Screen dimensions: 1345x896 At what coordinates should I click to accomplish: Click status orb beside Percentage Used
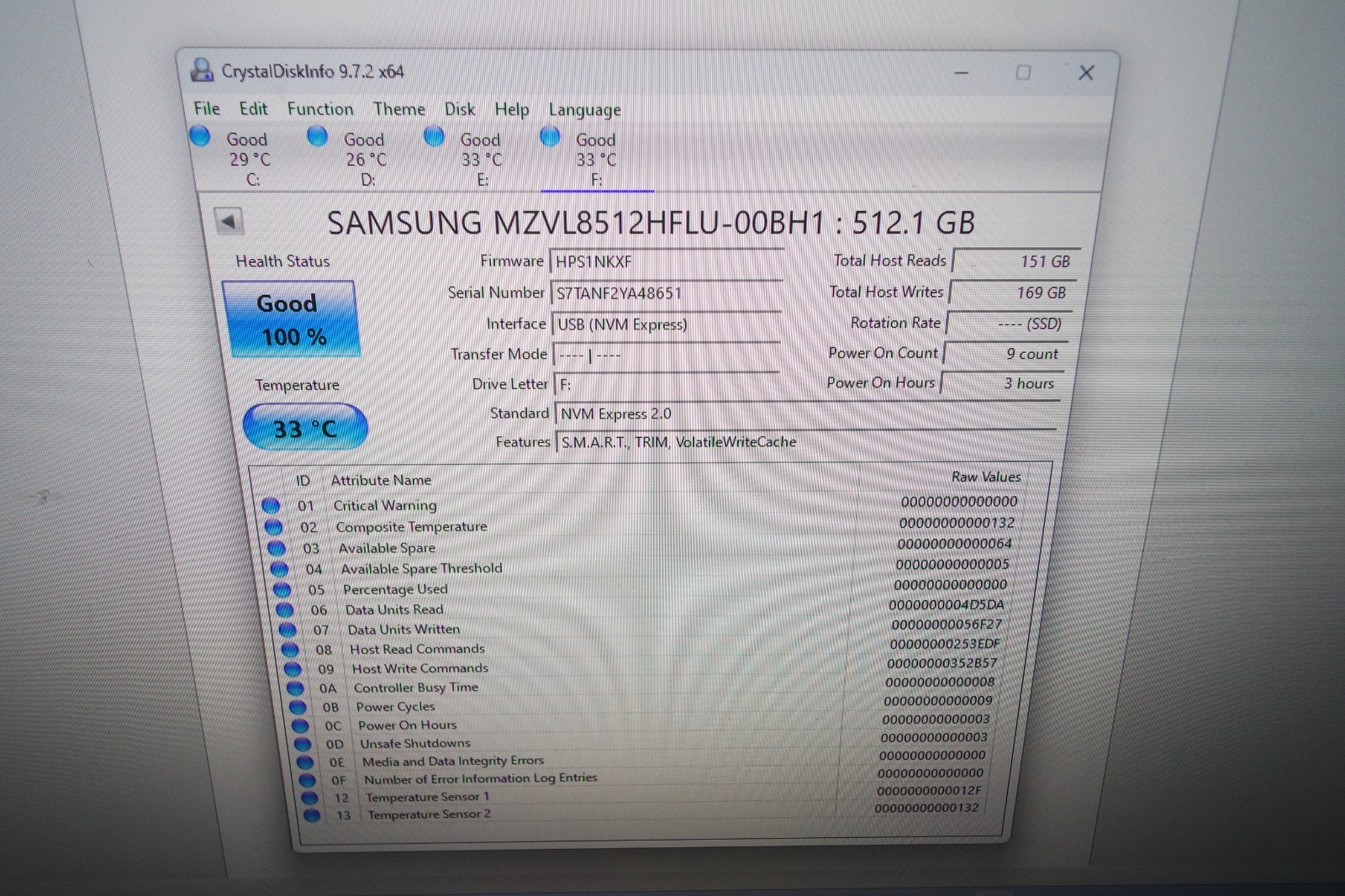click(x=282, y=589)
